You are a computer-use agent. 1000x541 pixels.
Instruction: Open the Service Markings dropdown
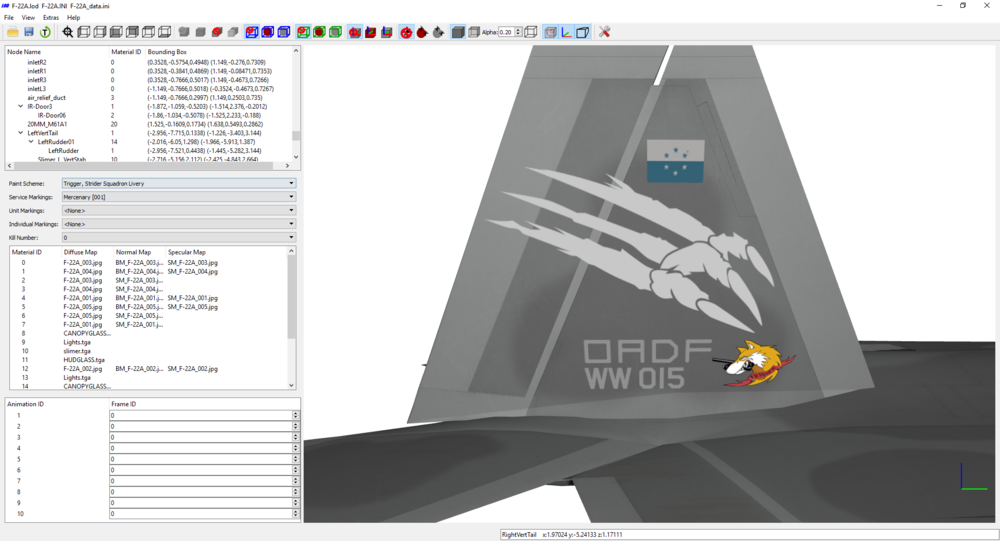click(179, 197)
